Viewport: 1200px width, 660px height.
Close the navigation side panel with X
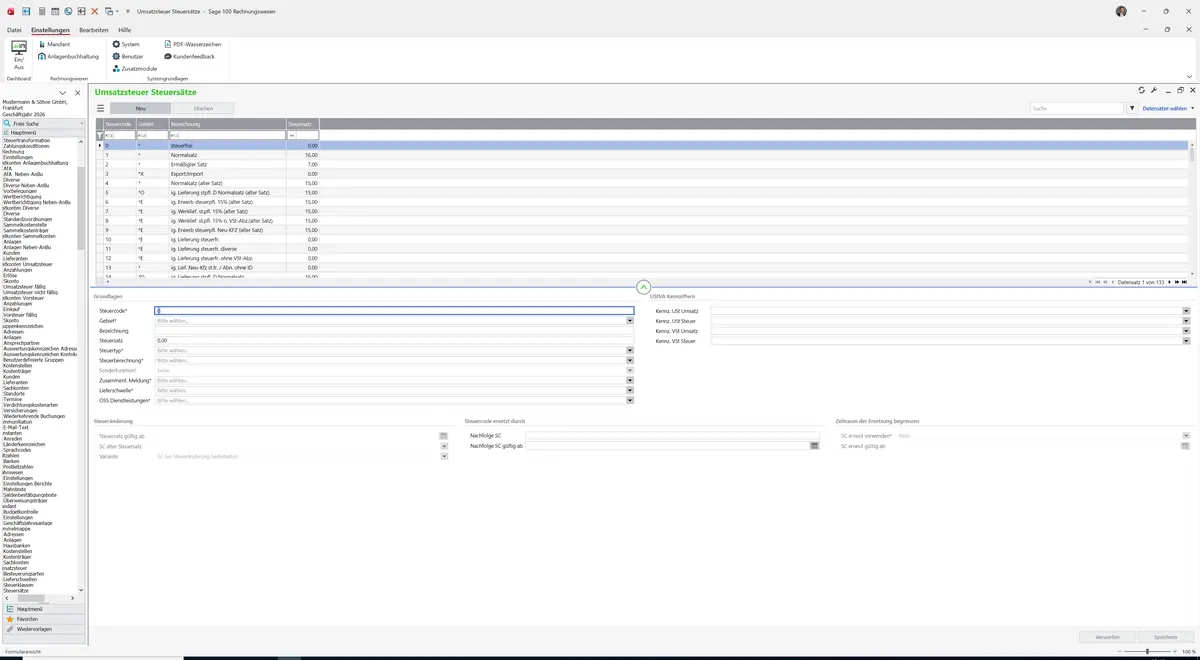coord(77,93)
